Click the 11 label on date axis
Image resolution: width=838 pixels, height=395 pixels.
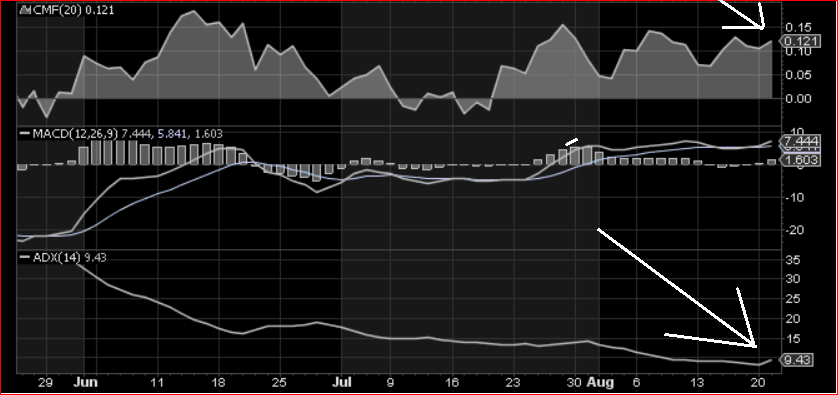[157, 383]
